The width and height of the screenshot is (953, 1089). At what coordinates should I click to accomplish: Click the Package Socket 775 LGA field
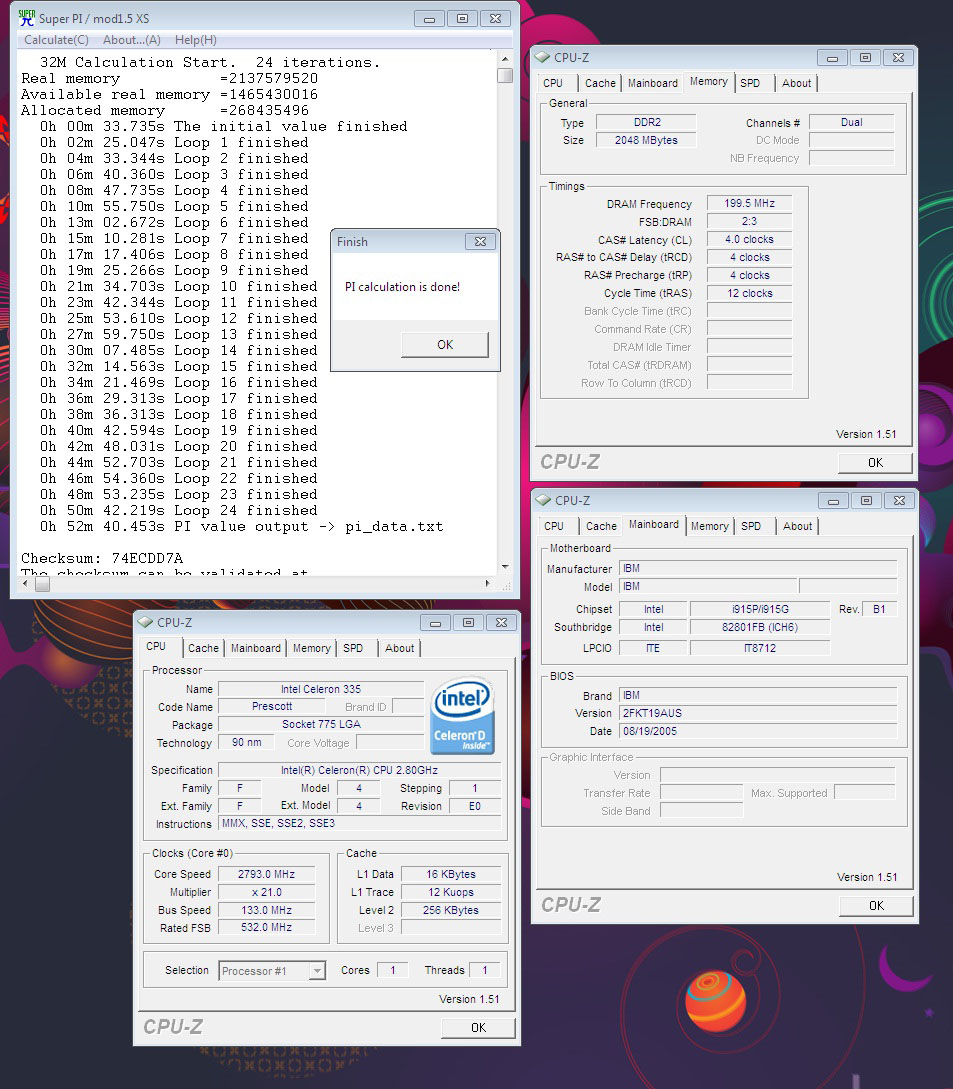point(321,724)
